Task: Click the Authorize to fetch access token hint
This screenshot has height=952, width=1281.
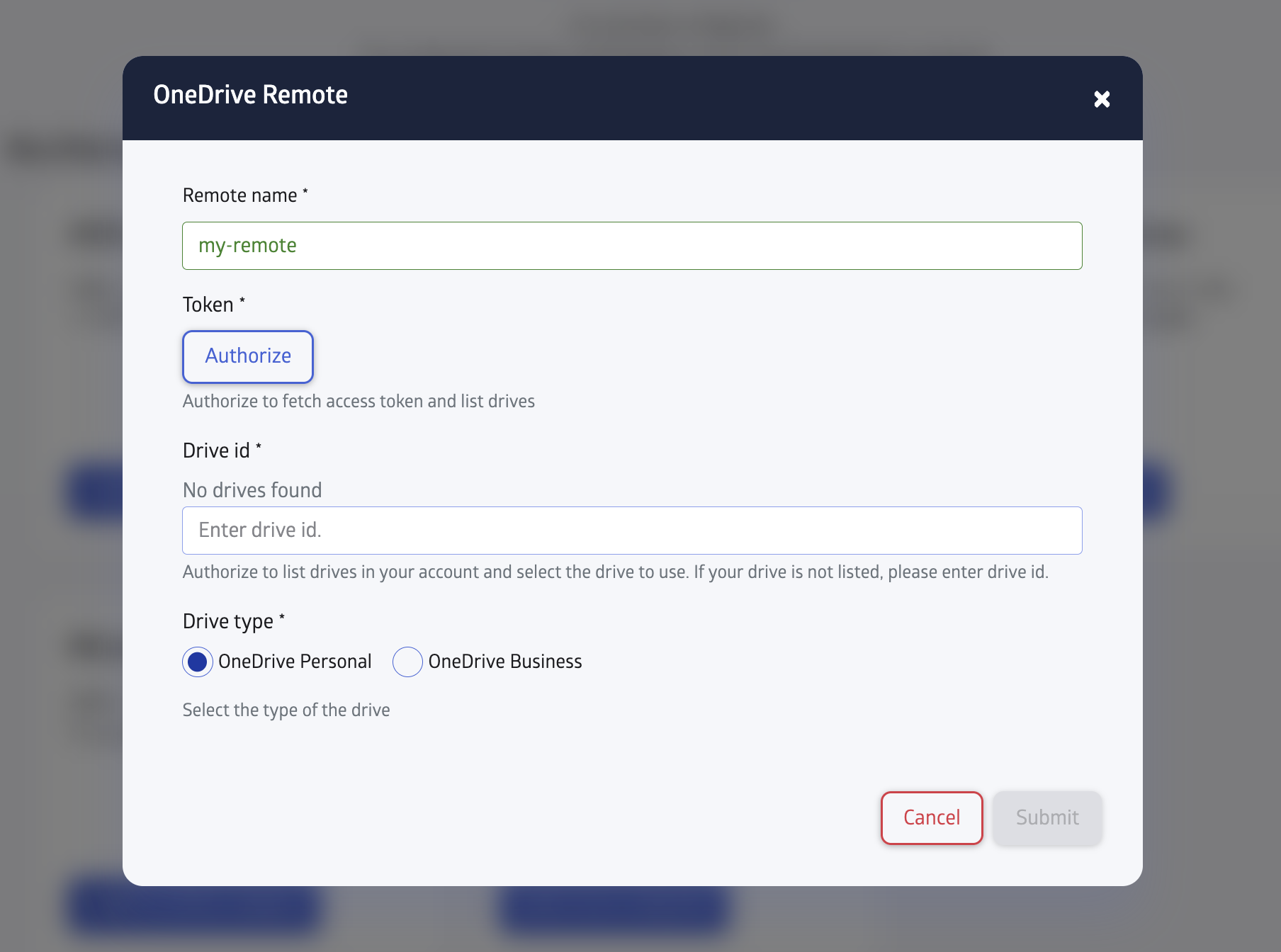Action: (x=359, y=401)
